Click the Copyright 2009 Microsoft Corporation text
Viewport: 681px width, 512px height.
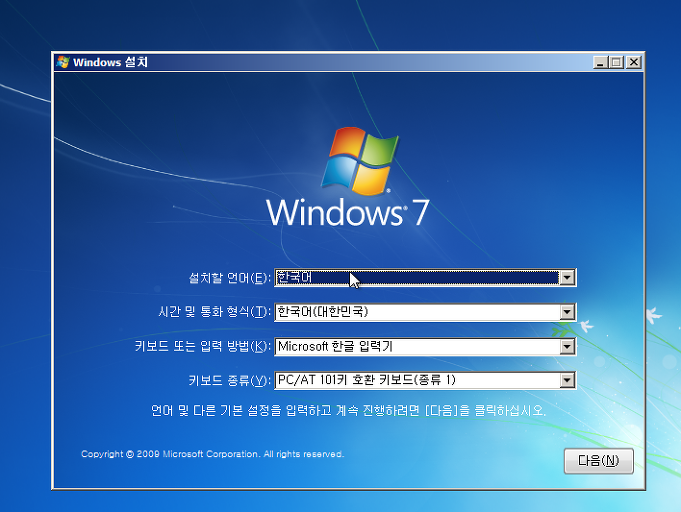tap(212, 454)
